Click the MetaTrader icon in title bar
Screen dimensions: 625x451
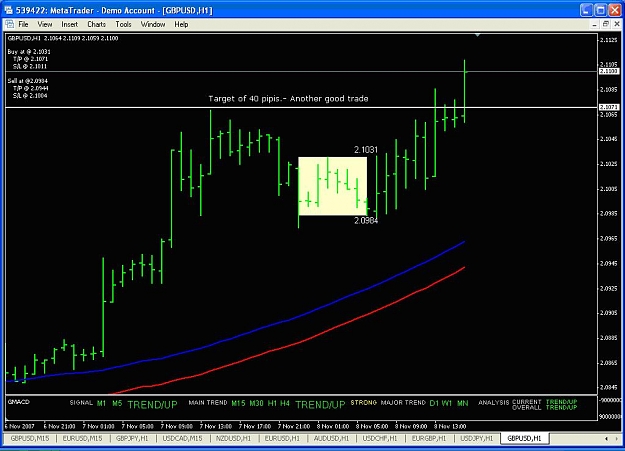tap(8, 10)
